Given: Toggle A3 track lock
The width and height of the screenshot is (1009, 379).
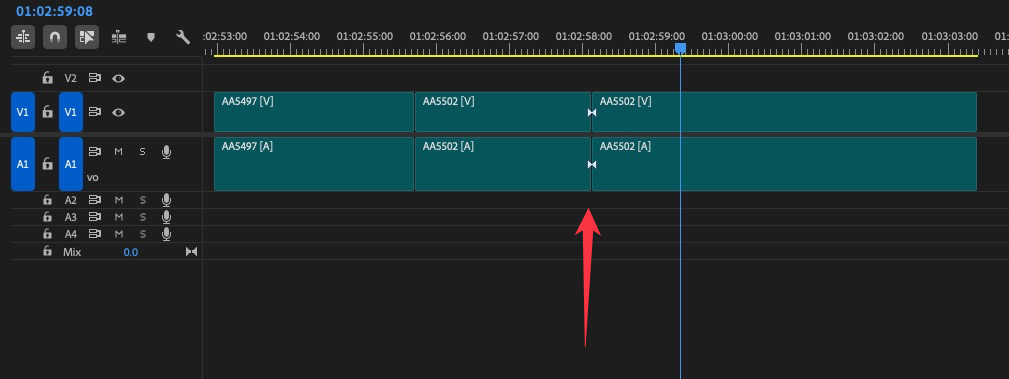Looking at the screenshot, I should 47,217.
